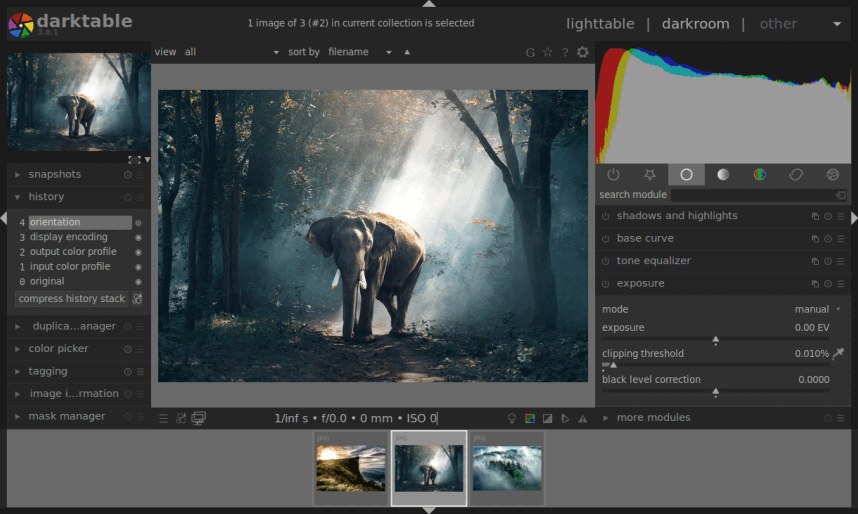Toggle raw overexposed indicator icon
858x514 pixels.
click(530, 419)
